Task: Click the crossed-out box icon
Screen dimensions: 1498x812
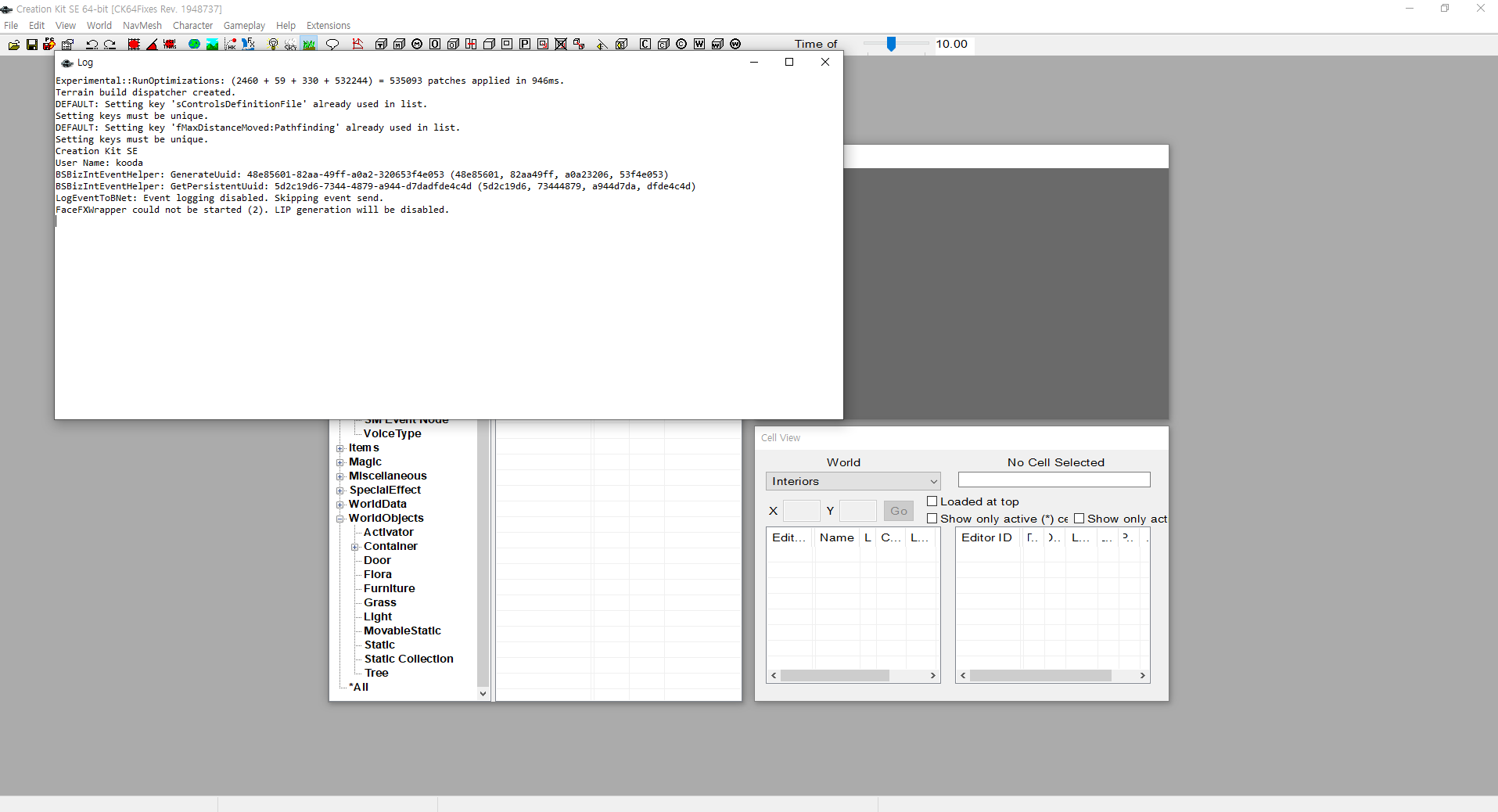Action: click(x=561, y=45)
